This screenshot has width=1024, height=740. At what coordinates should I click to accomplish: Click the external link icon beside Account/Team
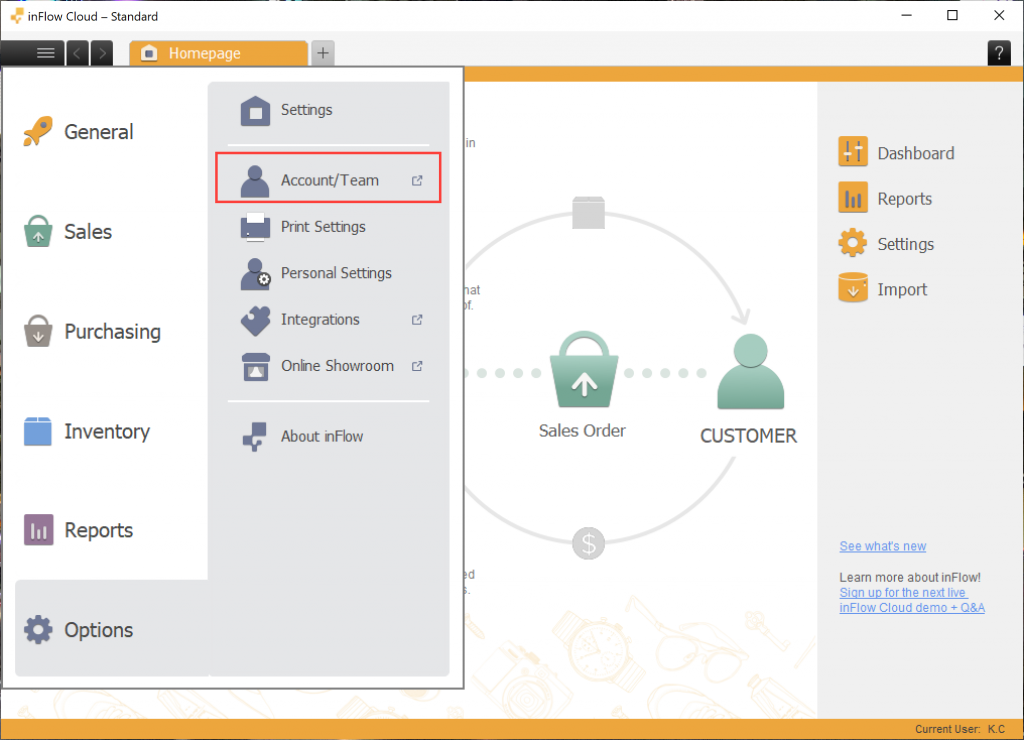coord(417,180)
